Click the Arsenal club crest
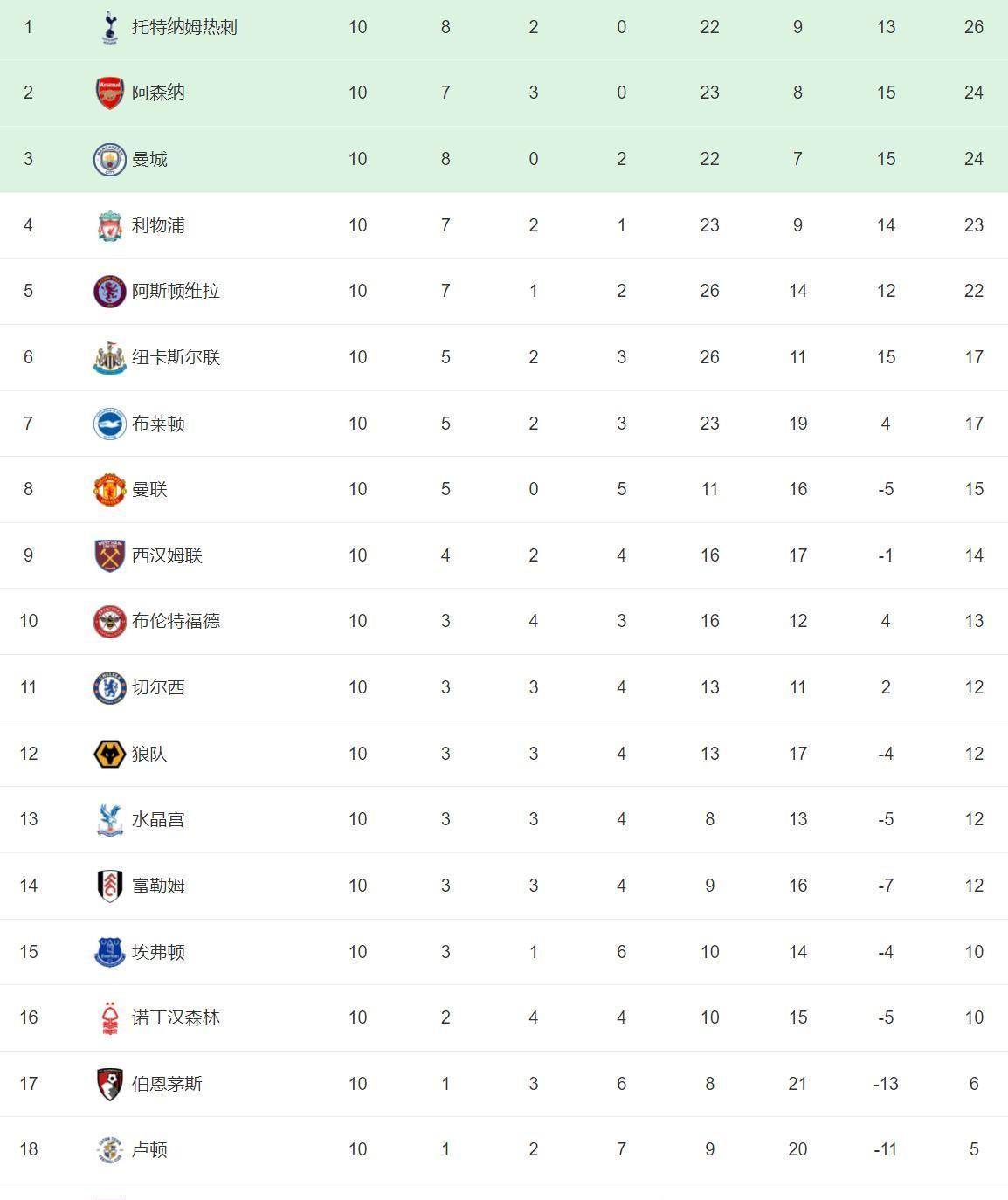This screenshot has width=1008, height=1200. (x=109, y=93)
